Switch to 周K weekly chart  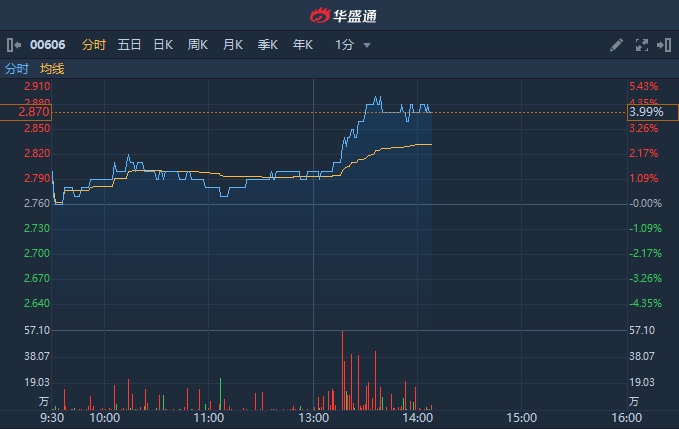tap(198, 45)
